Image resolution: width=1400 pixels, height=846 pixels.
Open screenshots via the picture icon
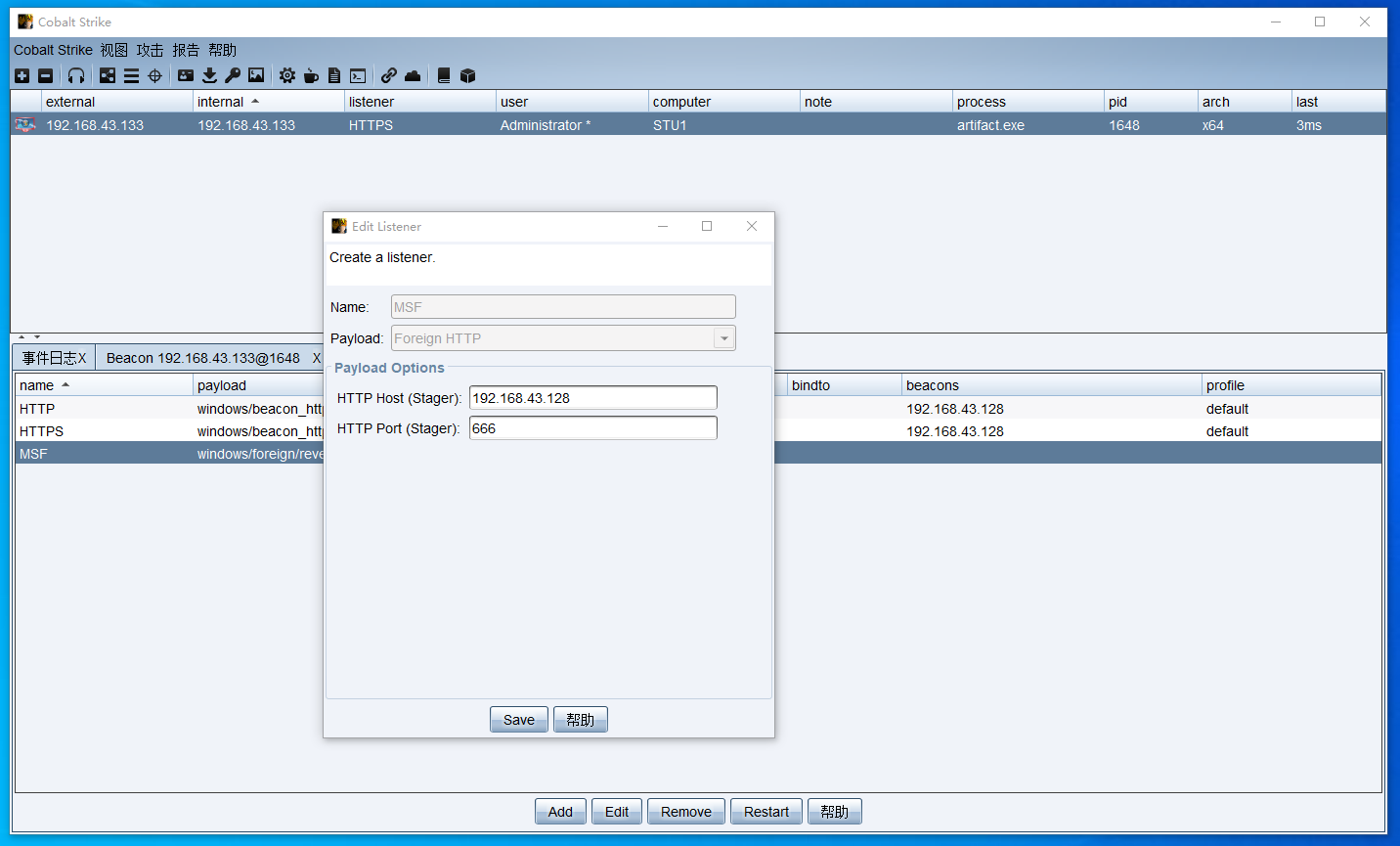point(256,75)
